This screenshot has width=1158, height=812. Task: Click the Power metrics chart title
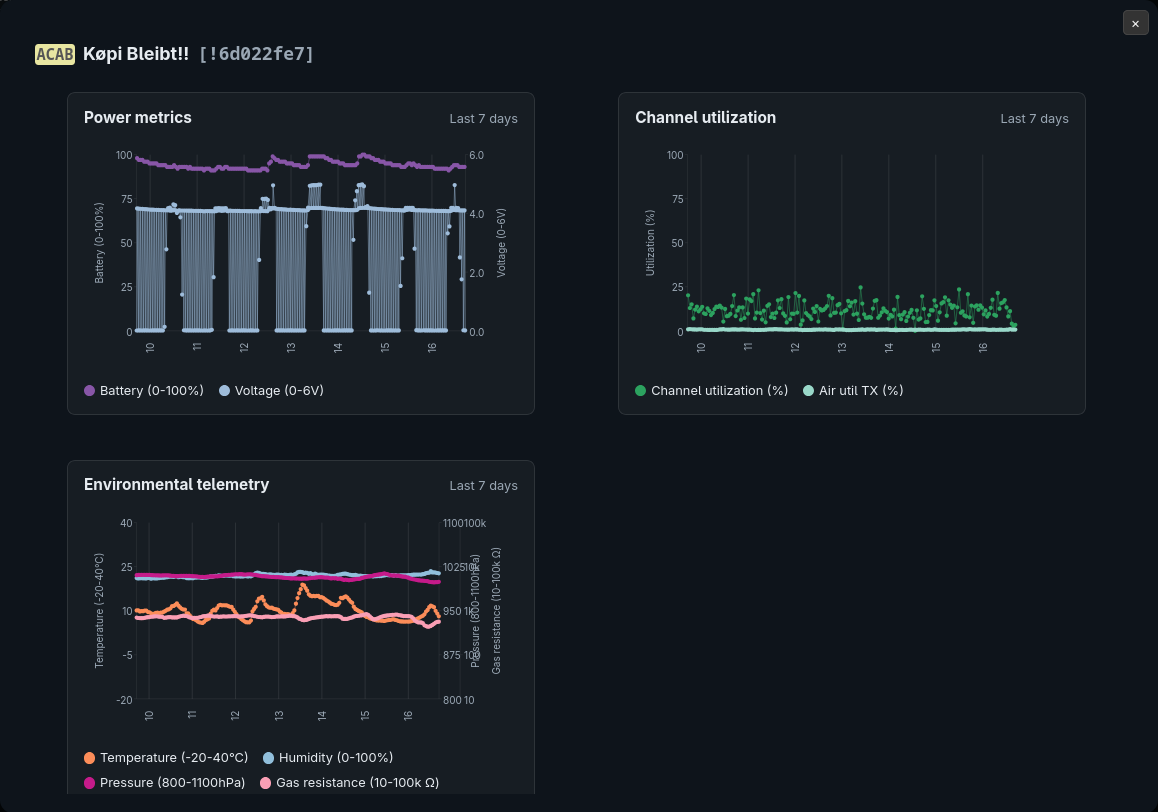pyautogui.click(x=137, y=117)
